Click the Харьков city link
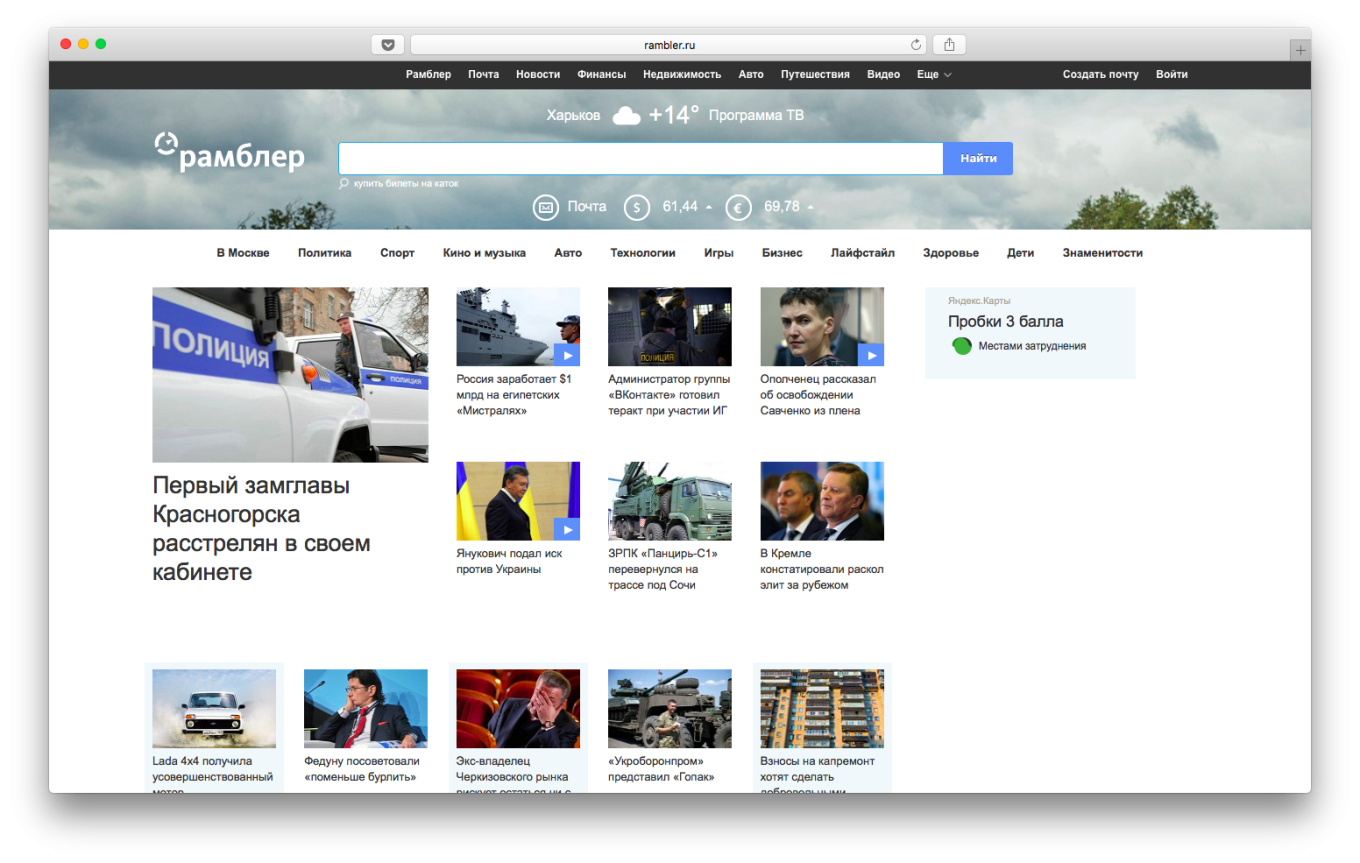1360x863 pixels. coord(573,116)
